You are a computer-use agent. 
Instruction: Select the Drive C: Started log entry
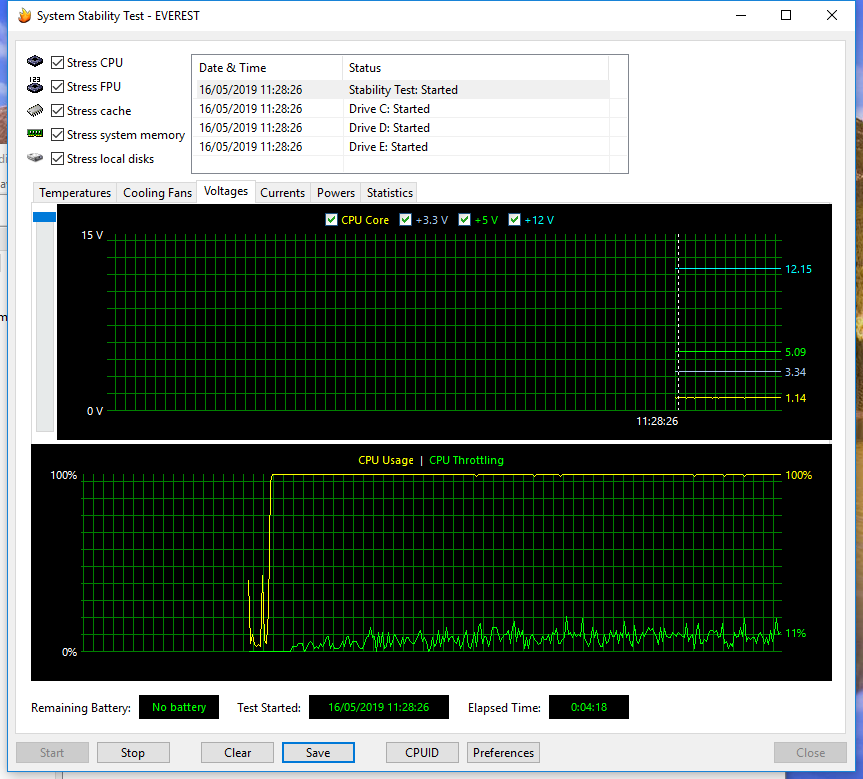[x=403, y=108]
